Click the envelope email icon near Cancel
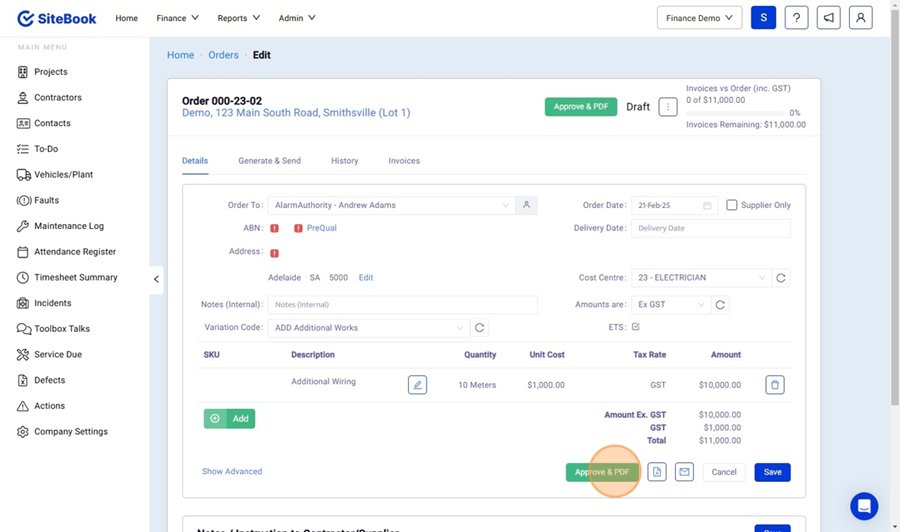 [x=684, y=472]
